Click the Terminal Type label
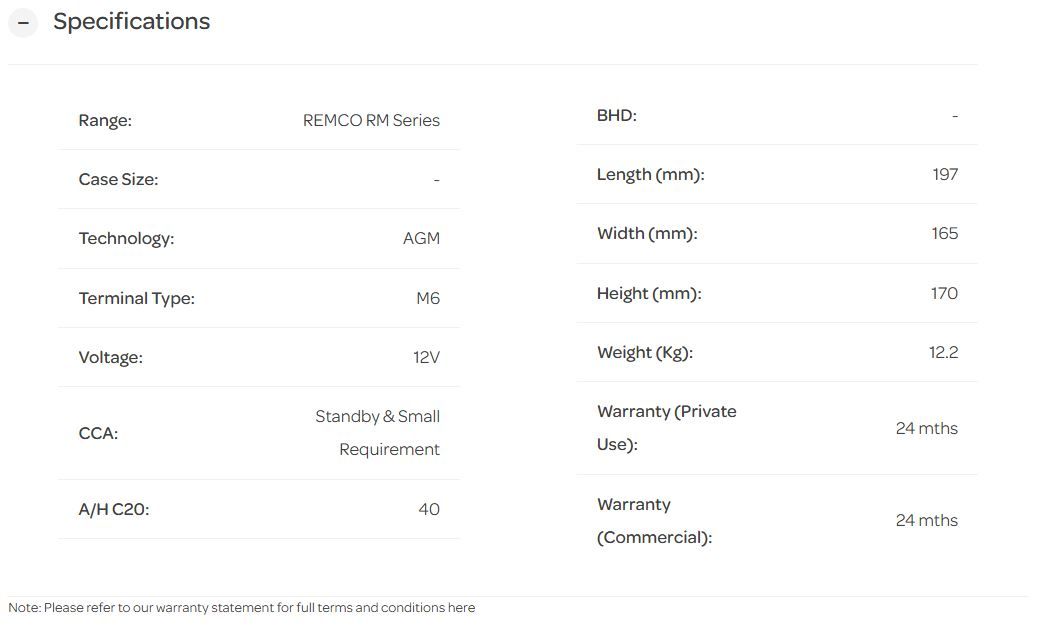The width and height of the screenshot is (1042, 631). coord(136,298)
